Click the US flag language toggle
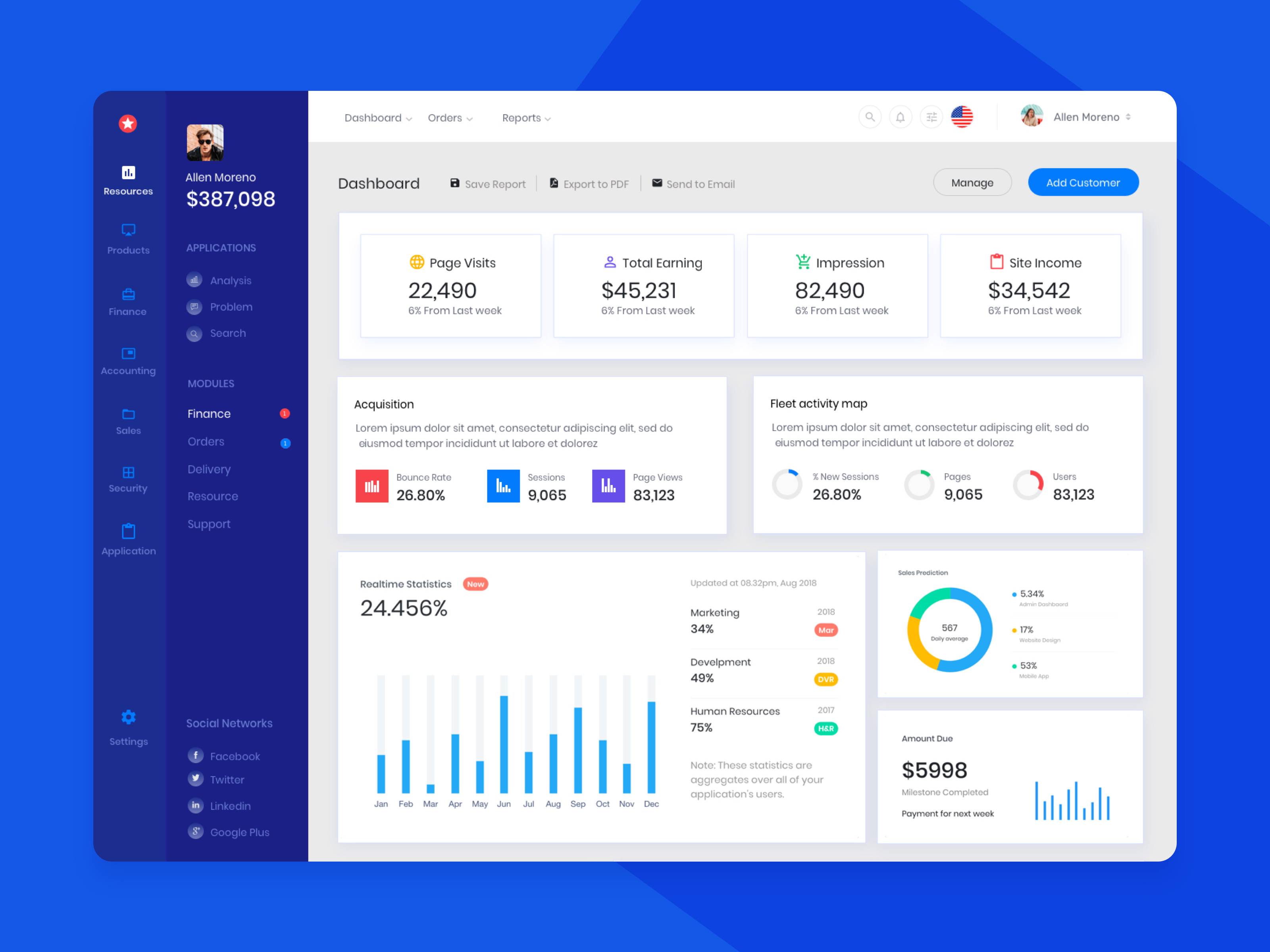Screen dimensions: 1270x952 pos(961,117)
